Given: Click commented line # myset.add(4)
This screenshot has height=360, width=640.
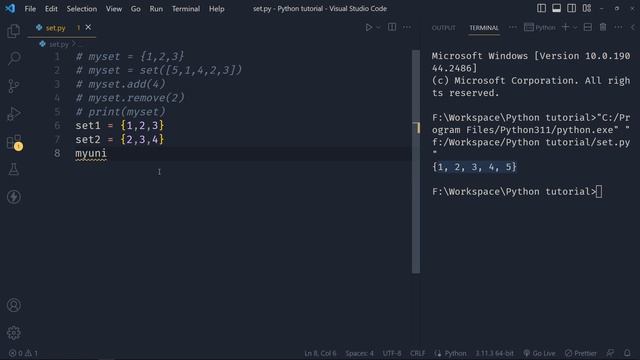Looking at the screenshot, I should pyautogui.click(x=120, y=84).
